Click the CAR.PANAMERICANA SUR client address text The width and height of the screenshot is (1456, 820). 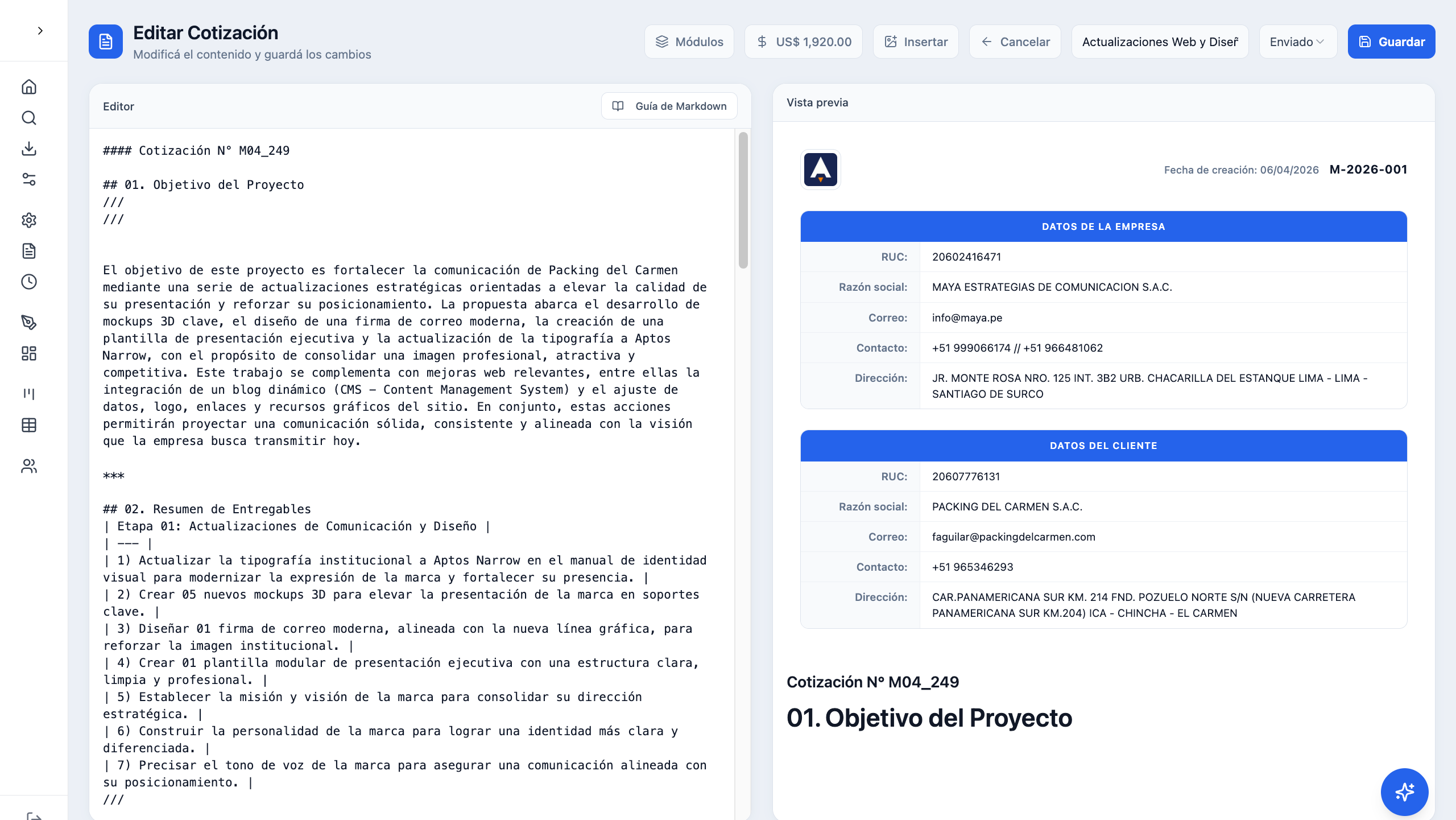(1144, 605)
